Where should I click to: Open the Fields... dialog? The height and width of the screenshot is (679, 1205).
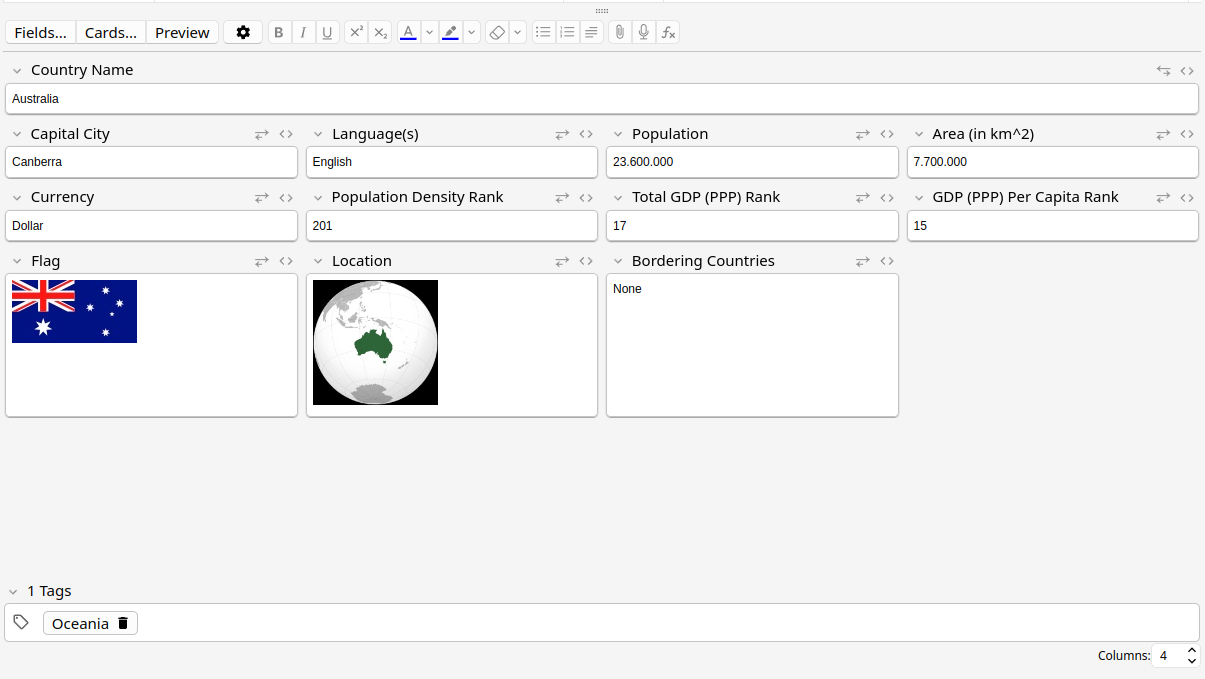point(40,32)
